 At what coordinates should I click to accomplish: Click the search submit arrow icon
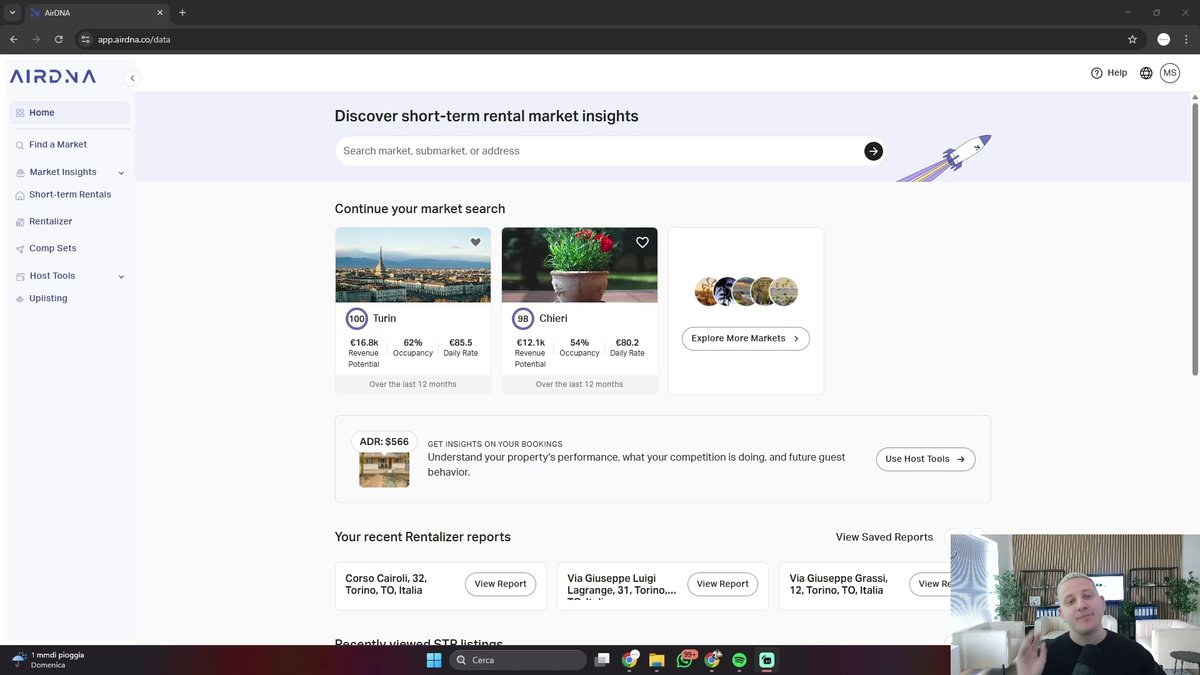(873, 151)
